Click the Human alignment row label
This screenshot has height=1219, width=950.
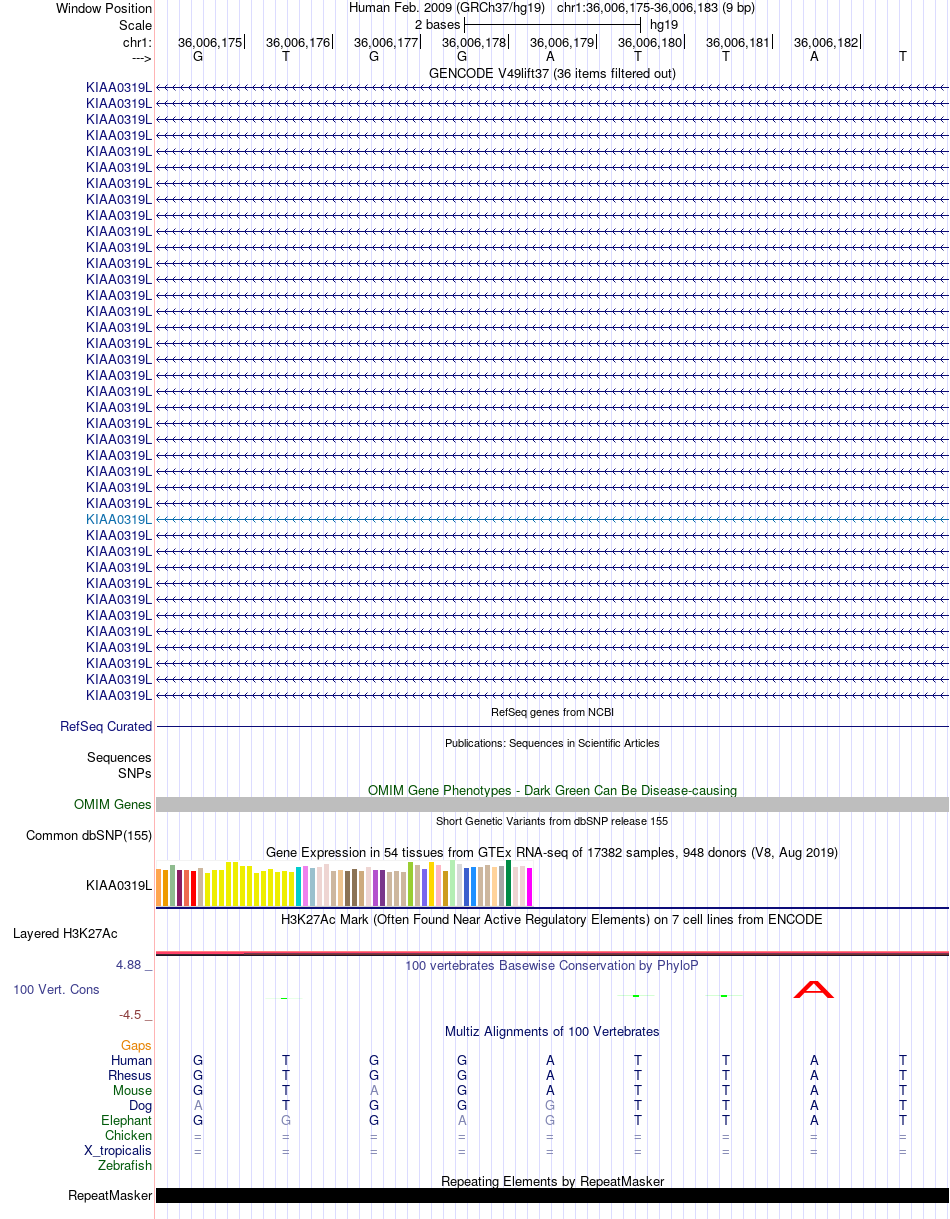point(132,1061)
